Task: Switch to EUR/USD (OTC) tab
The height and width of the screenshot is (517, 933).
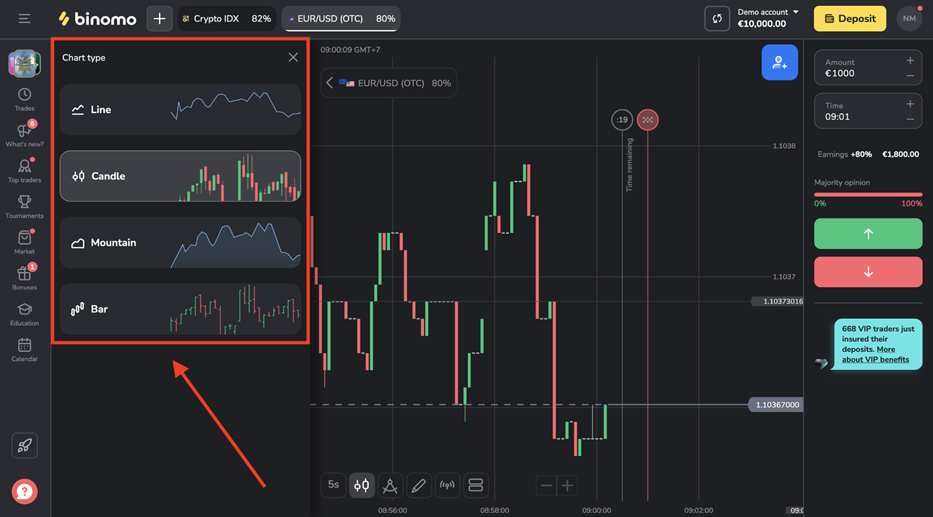Action: pos(341,18)
